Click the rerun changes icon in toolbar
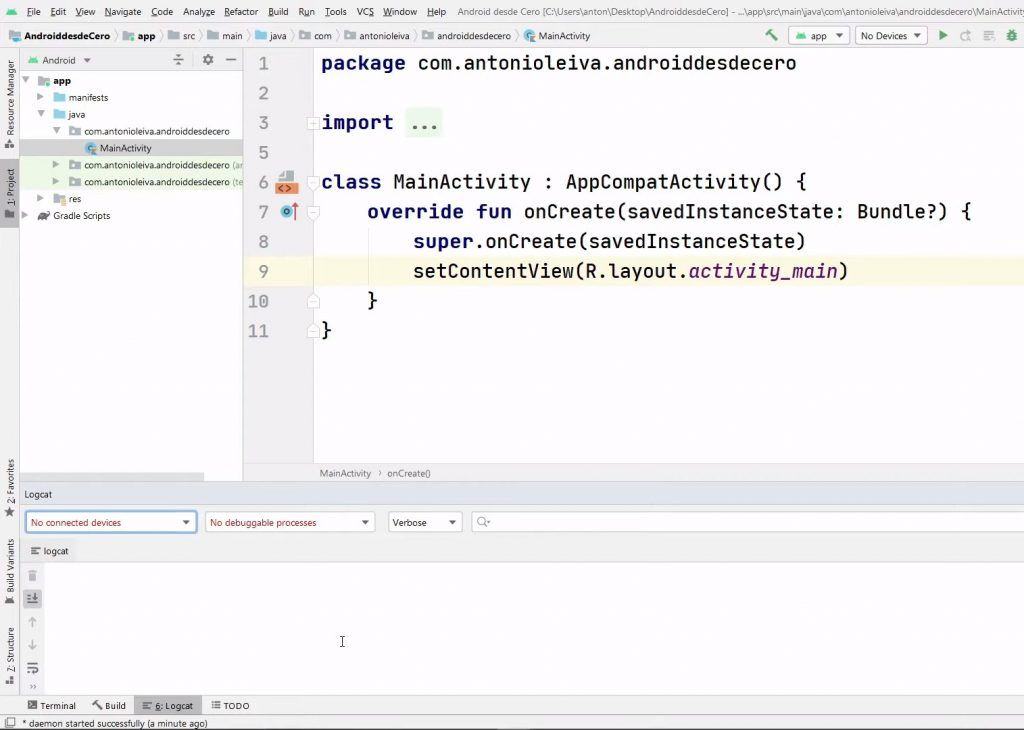Screen dimensions: 1024x730 click(965, 35)
